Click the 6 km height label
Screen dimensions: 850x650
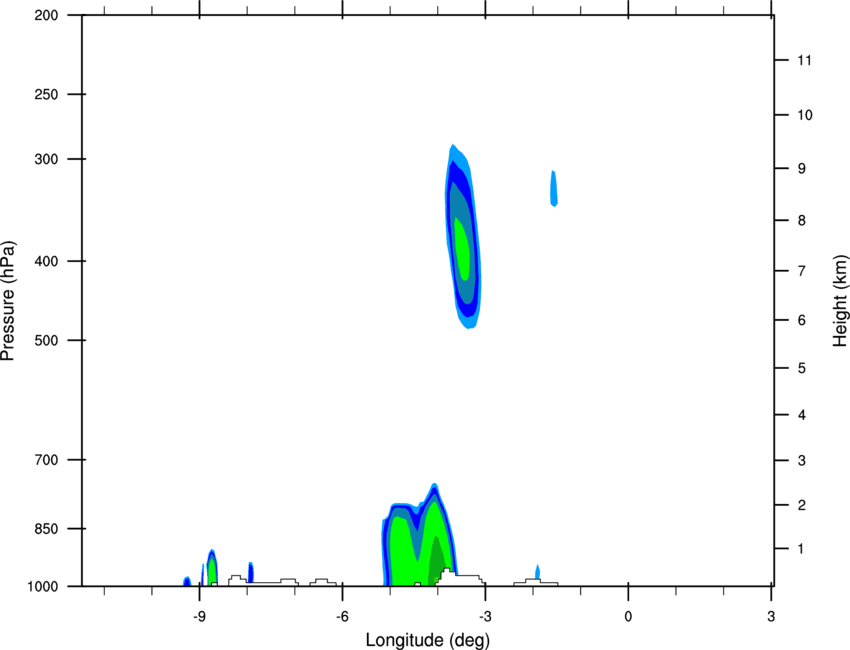click(802, 320)
